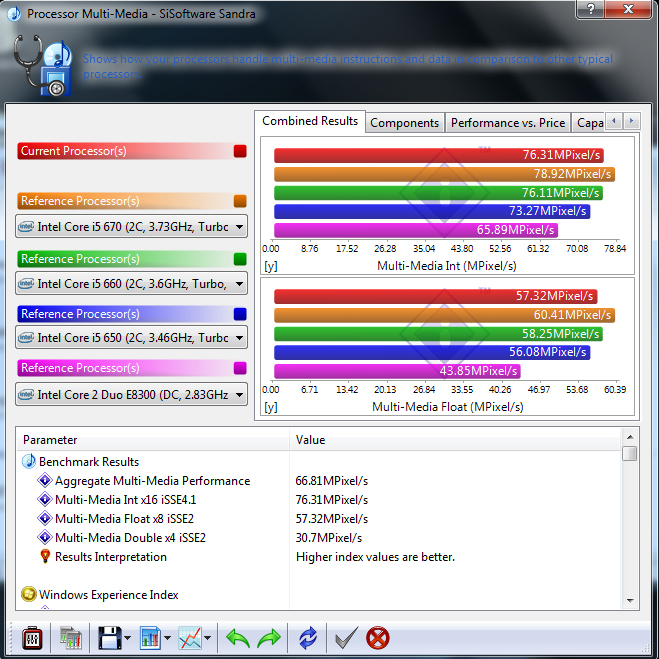Click the blue refresh arrows icon

[308, 638]
